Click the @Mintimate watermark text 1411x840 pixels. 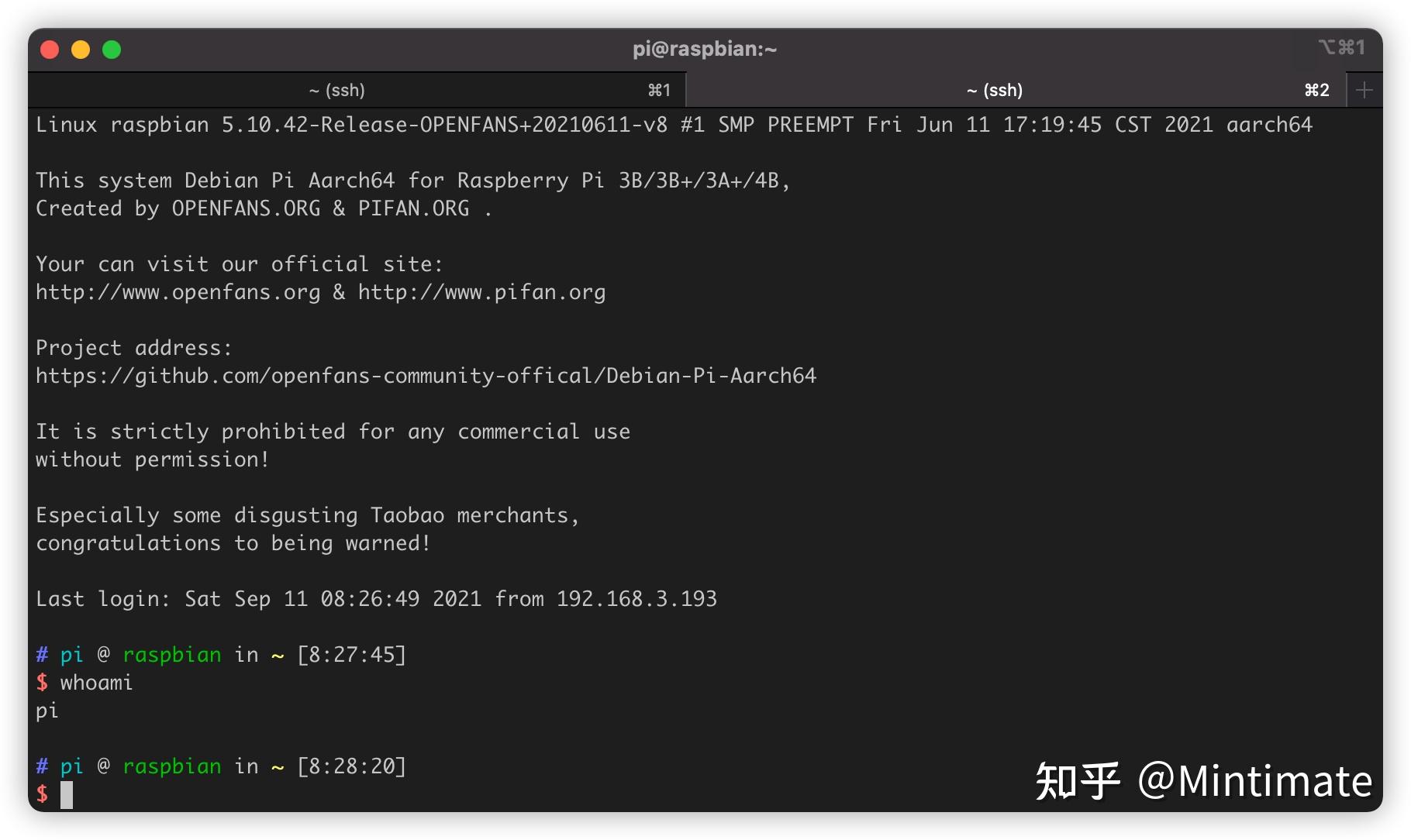tap(1254, 780)
